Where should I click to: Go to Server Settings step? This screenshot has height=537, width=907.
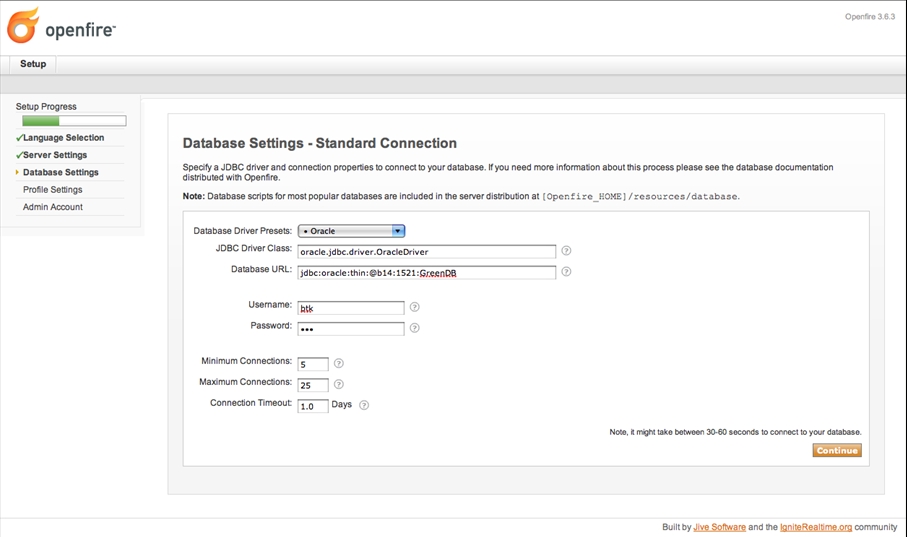(x=55, y=155)
